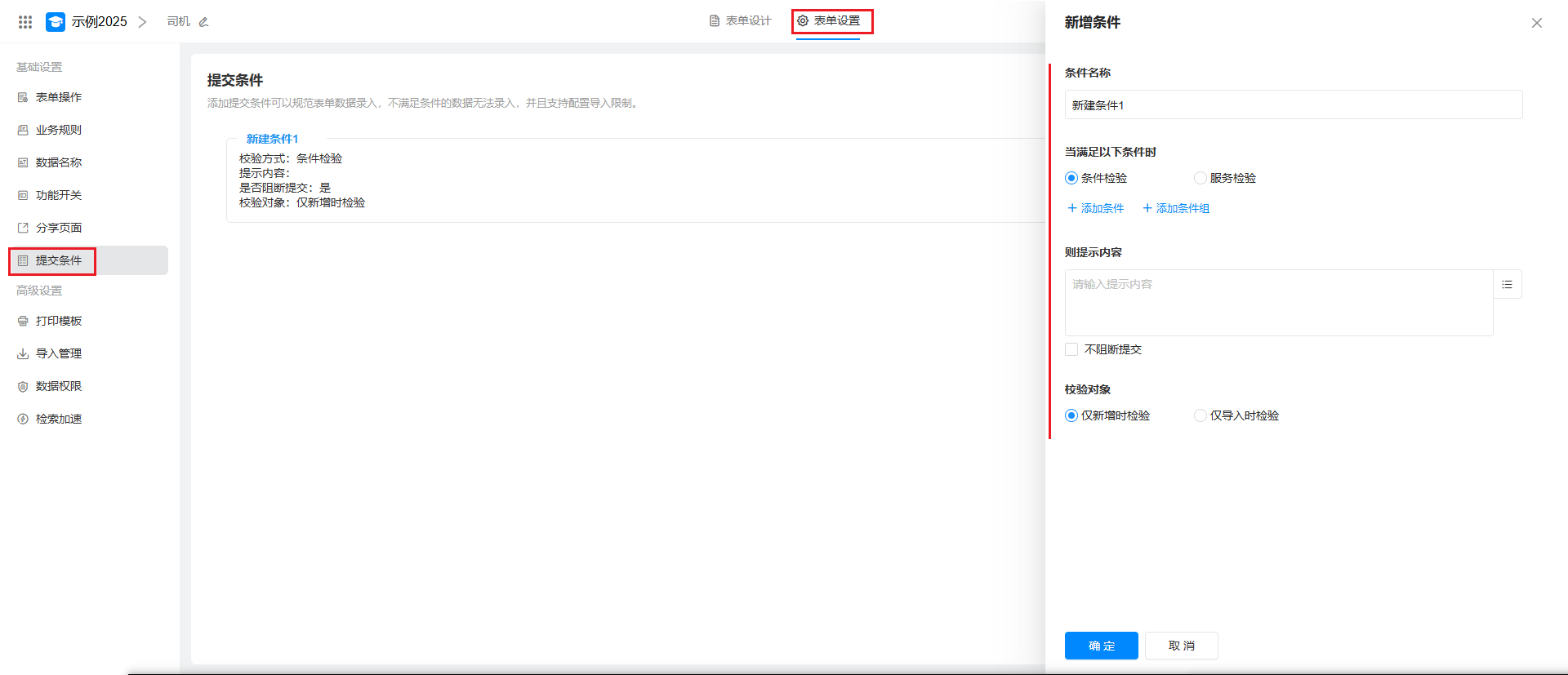Check the 不阻断提交 checkbox
Screen dimensions: 1568x675
pyautogui.click(x=1071, y=349)
